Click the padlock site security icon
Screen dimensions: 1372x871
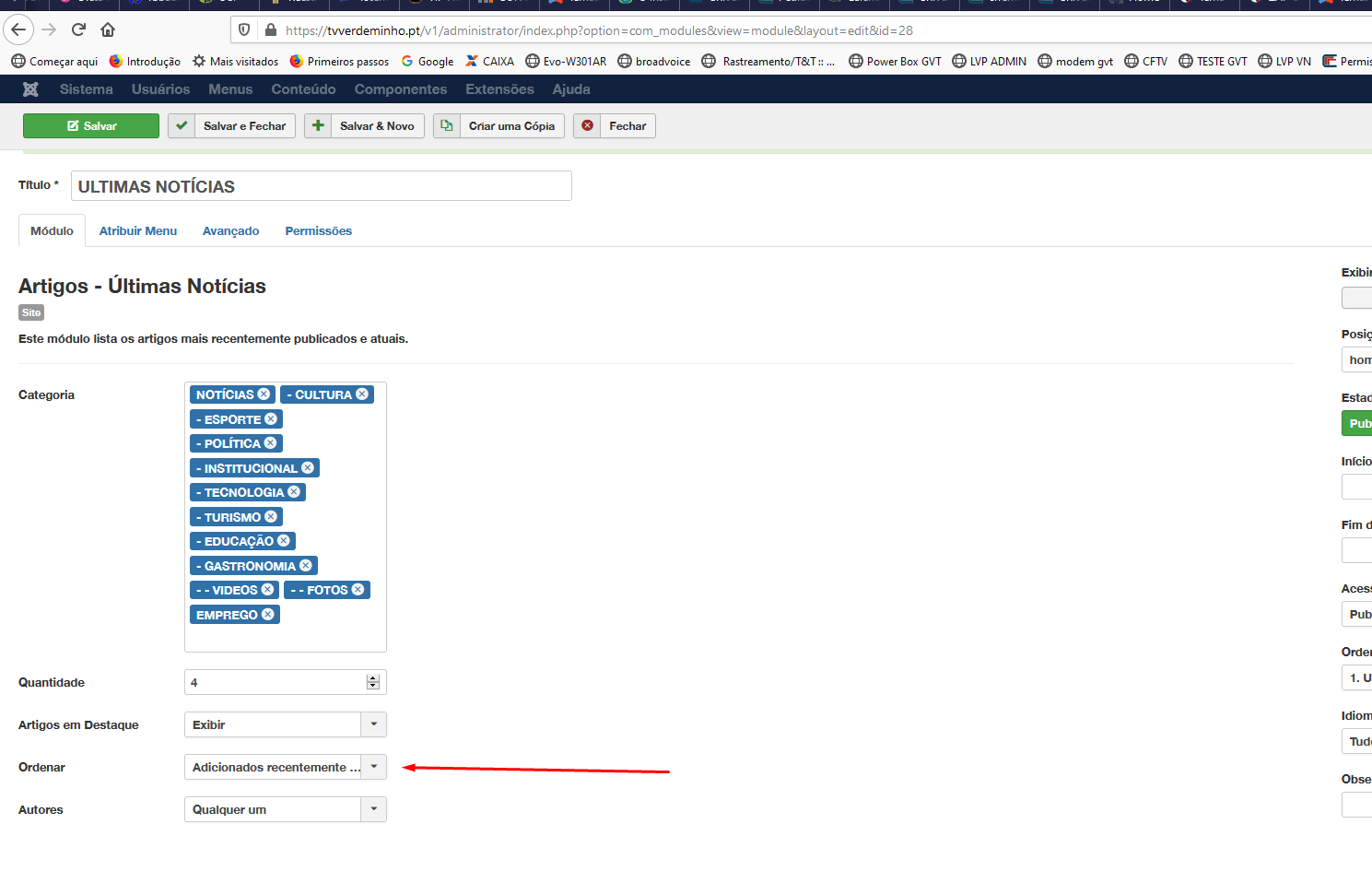(271, 30)
